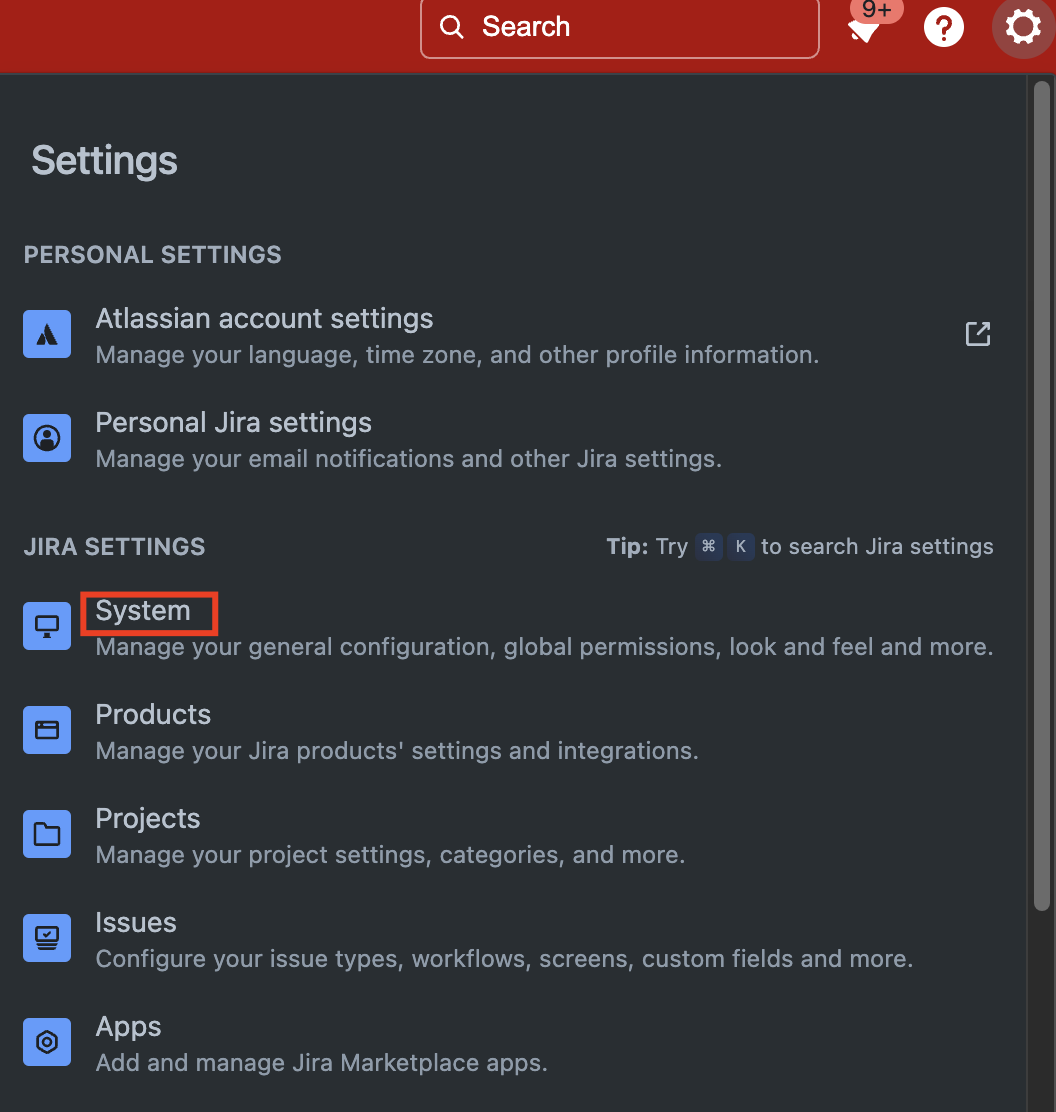Image resolution: width=1056 pixels, height=1112 pixels.
Task: Select the Apps marketplace icon
Action: (x=47, y=1041)
